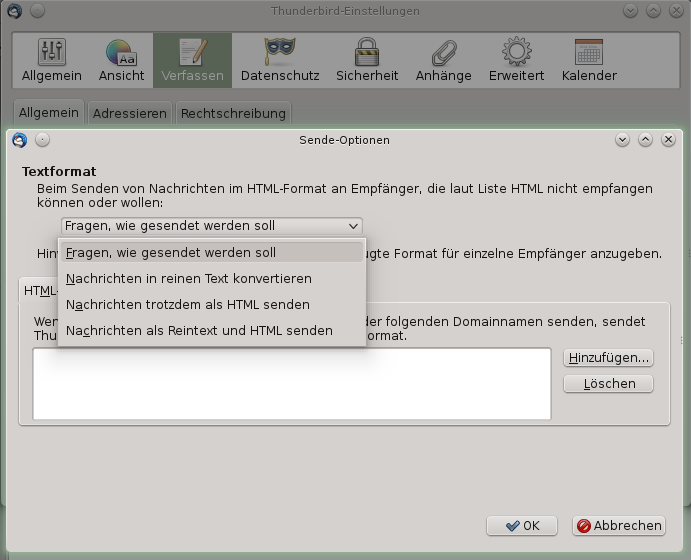Screen dimensions: 691x560
Task: Open the Datenschutz mask icon category
Action: 280,60
